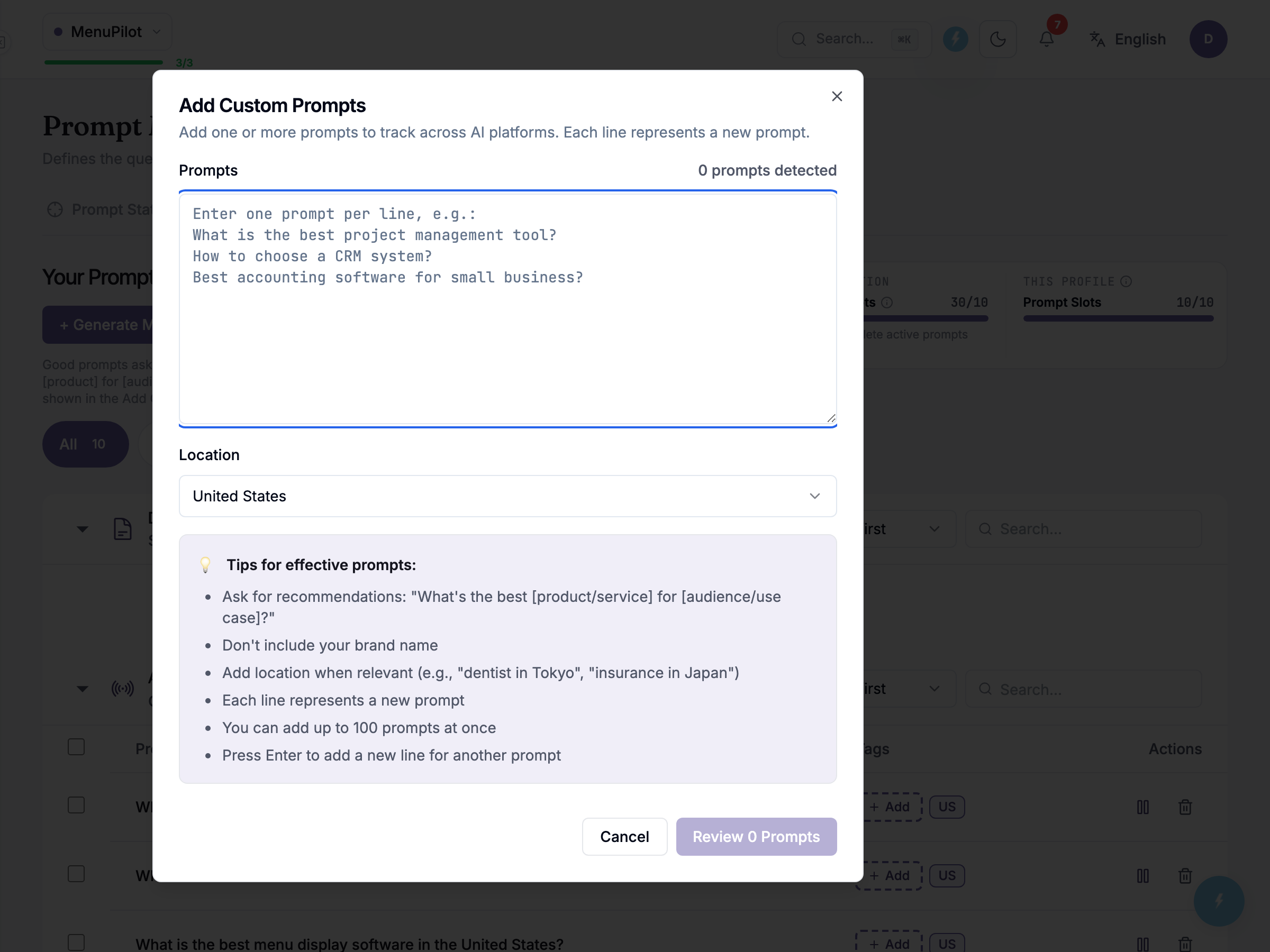Collapse the section with broadcast signal icon
1270x952 pixels.
(82, 689)
